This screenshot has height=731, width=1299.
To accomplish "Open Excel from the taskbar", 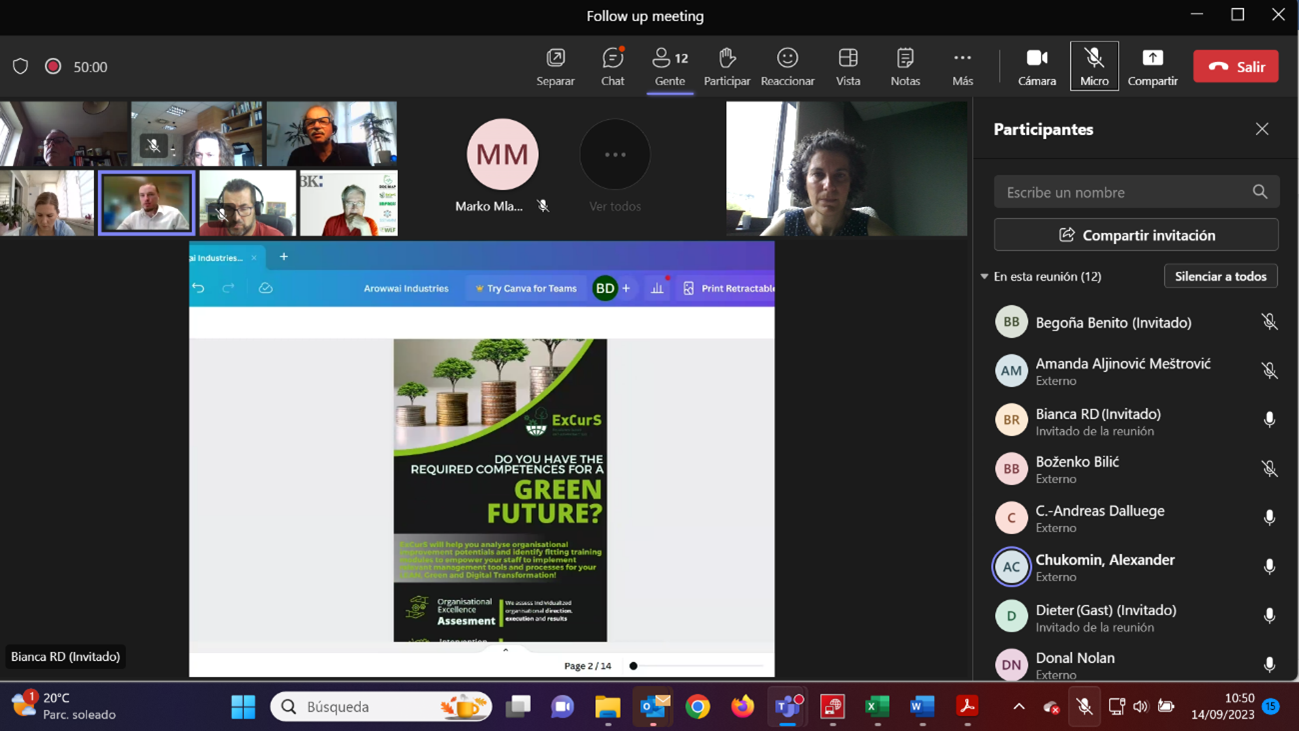I will pos(877,707).
